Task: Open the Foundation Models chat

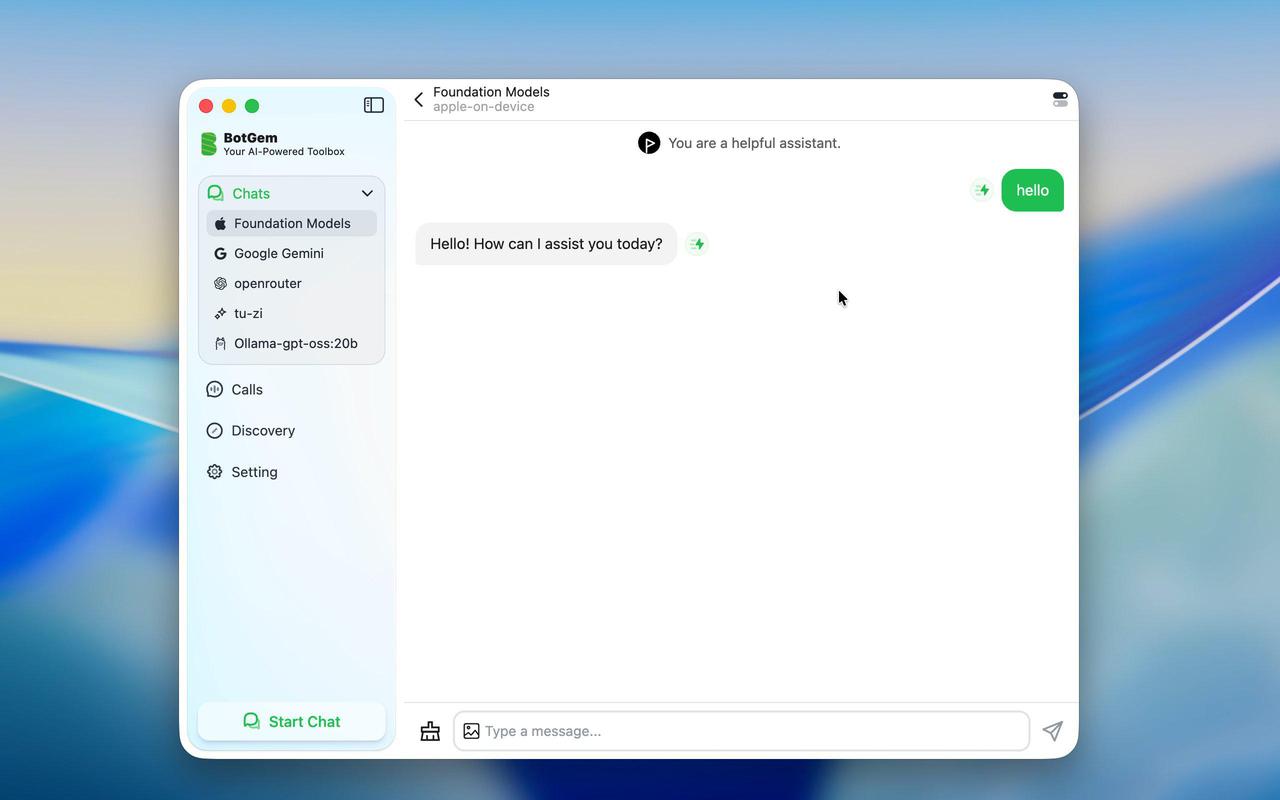Action: coord(292,223)
